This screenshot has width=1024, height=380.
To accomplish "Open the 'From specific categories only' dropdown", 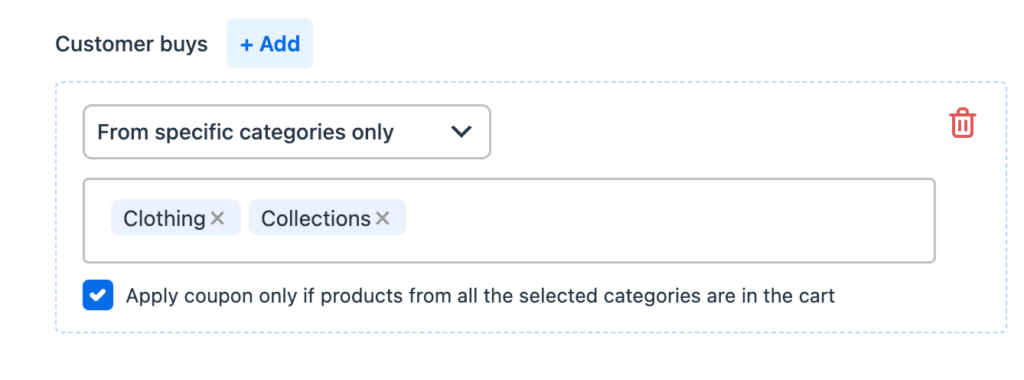I will click(x=287, y=132).
